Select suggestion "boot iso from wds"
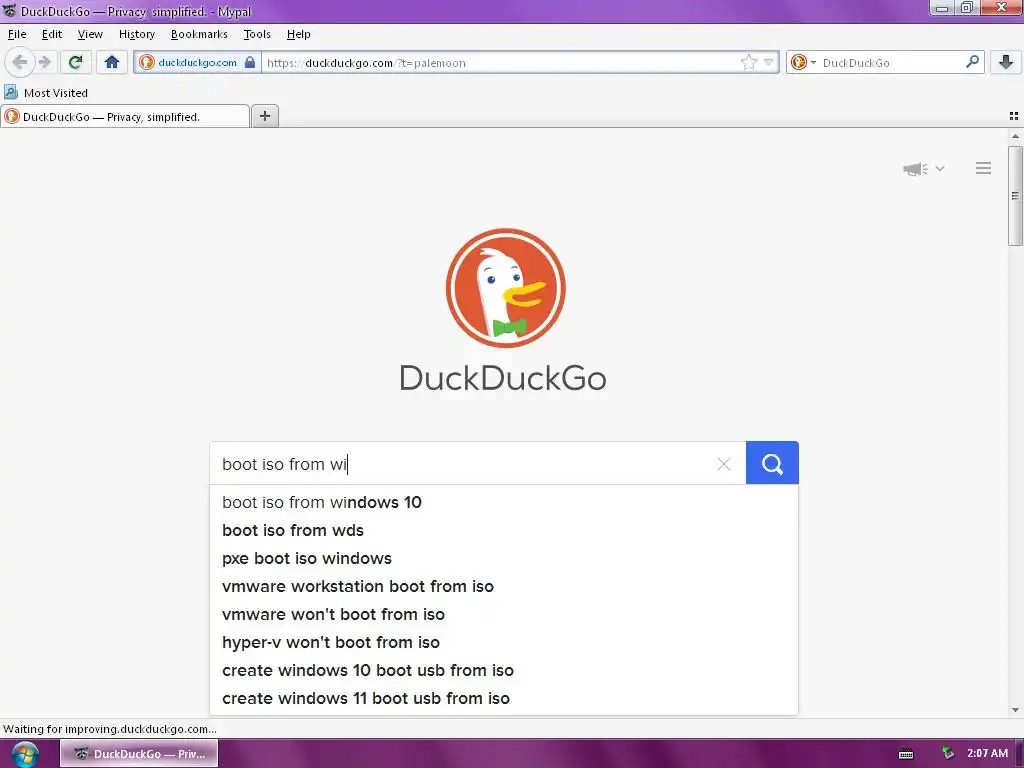The width and height of the screenshot is (1024, 768). click(x=504, y=530)
